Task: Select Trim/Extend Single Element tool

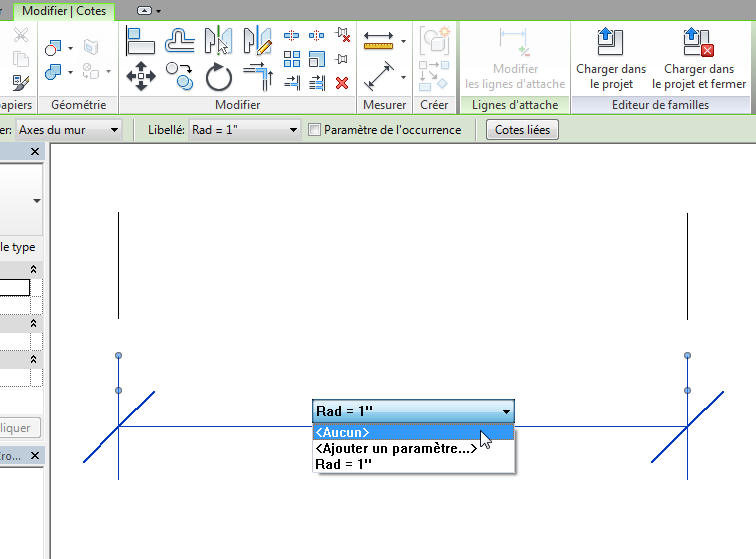Action: coord(292,83)
